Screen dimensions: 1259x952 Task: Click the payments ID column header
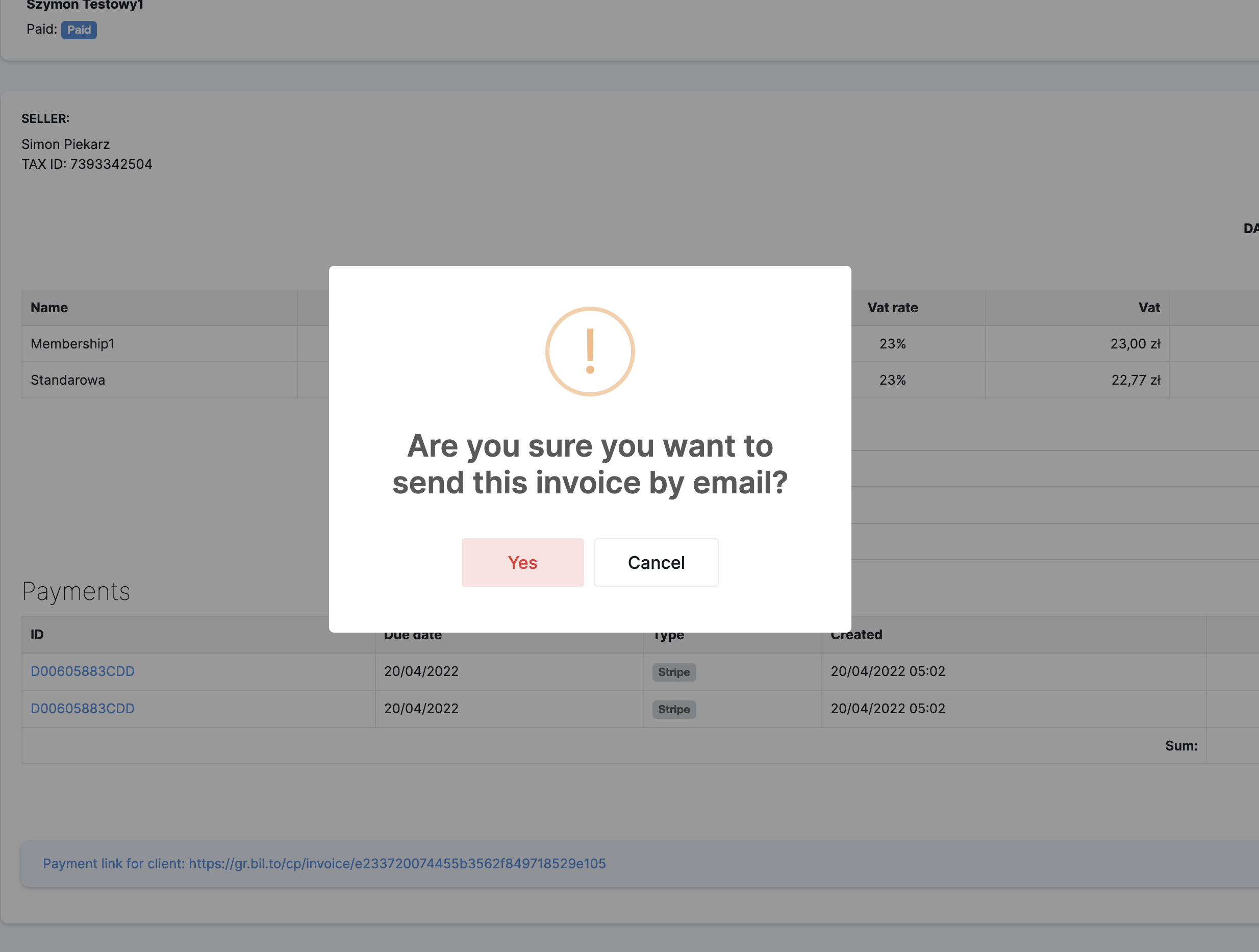(x=37, y=634)
